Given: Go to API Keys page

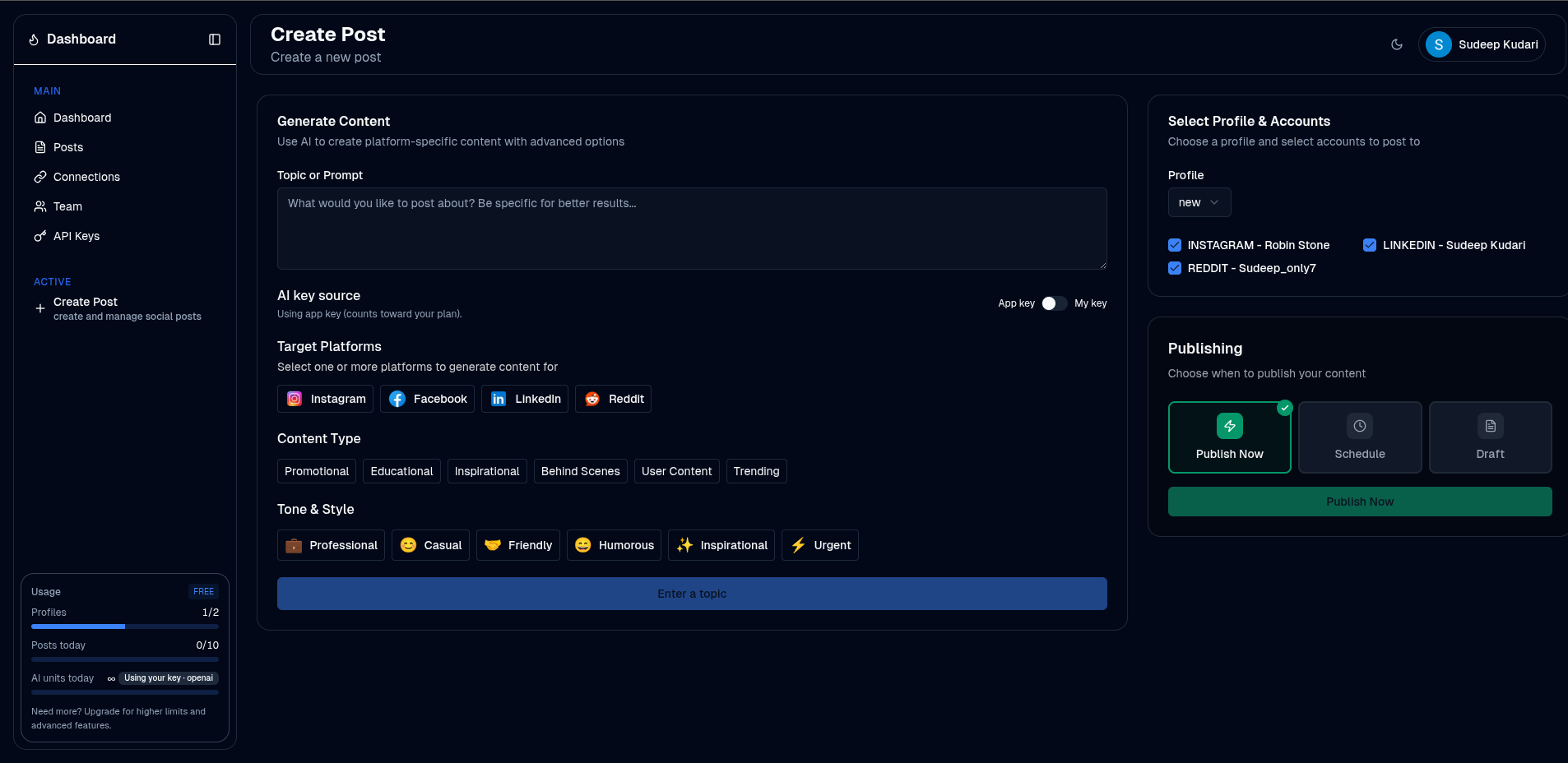Looking at the screenshot, I should [x=77, y=236].
